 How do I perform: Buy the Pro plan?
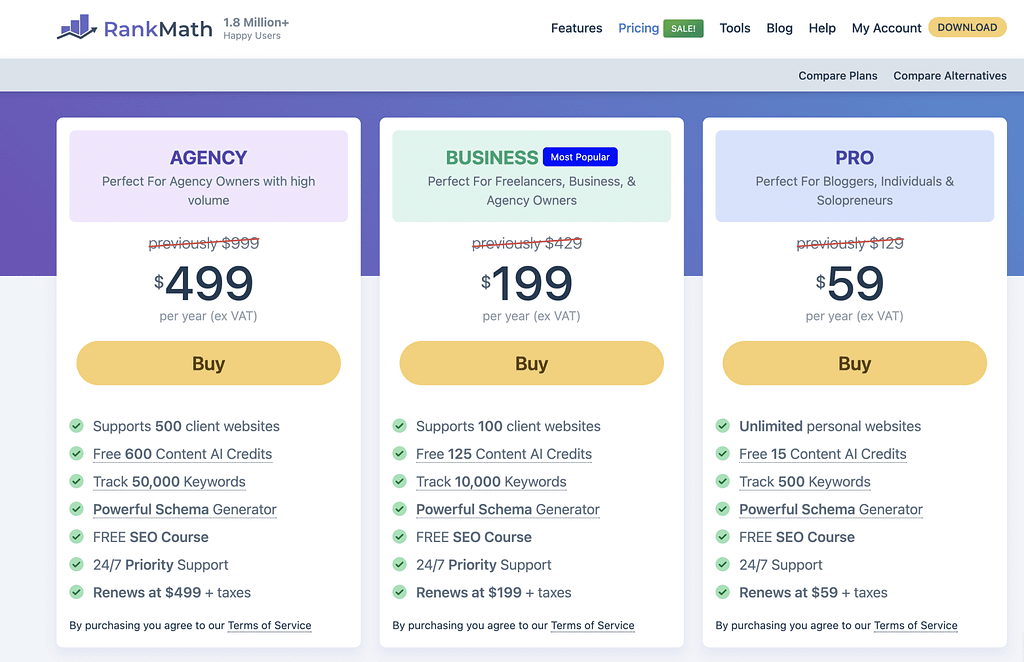(x=854, y=363)
